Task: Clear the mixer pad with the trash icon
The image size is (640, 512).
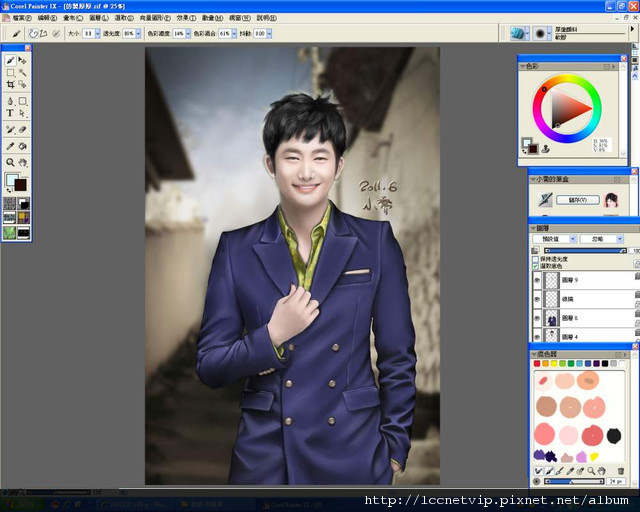Action: point(620,471)
